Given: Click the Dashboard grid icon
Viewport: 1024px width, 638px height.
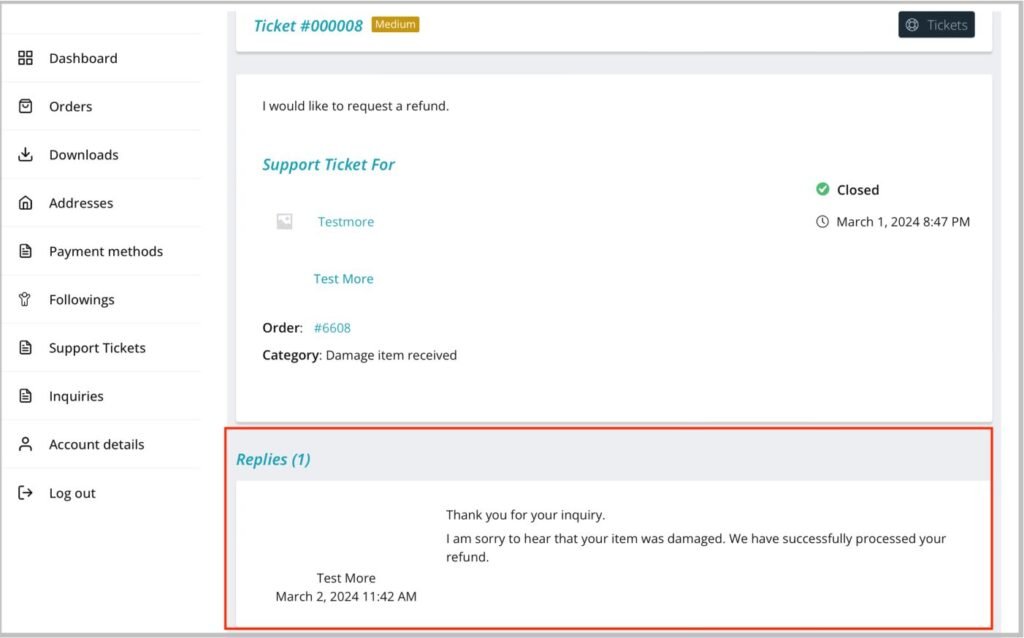Looking at the screenshot, I should click(26, 58).
